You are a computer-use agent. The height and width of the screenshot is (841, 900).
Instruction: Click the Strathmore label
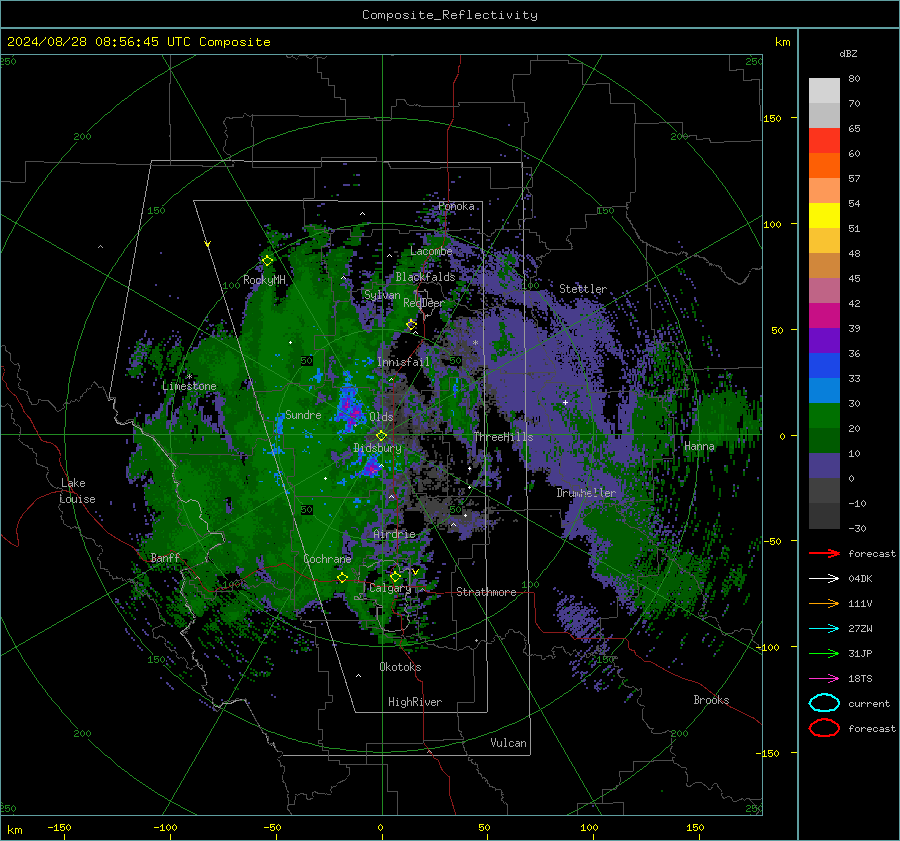[x=486, y=592]
